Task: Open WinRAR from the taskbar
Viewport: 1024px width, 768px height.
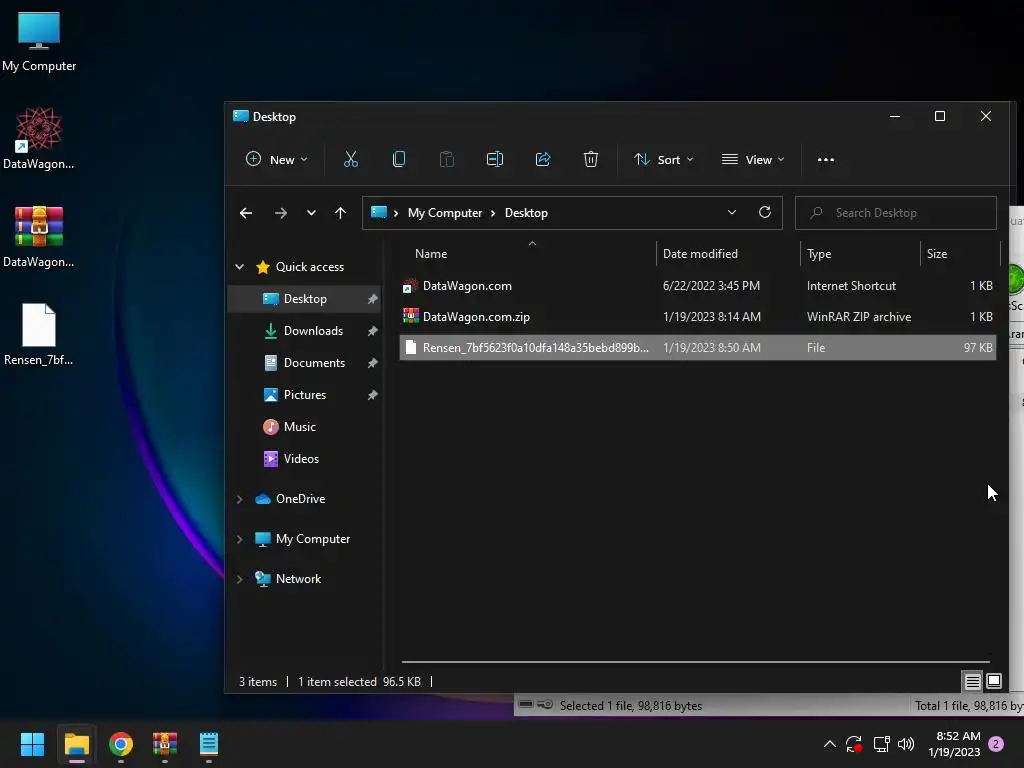Action: click(x=165, y=744)
